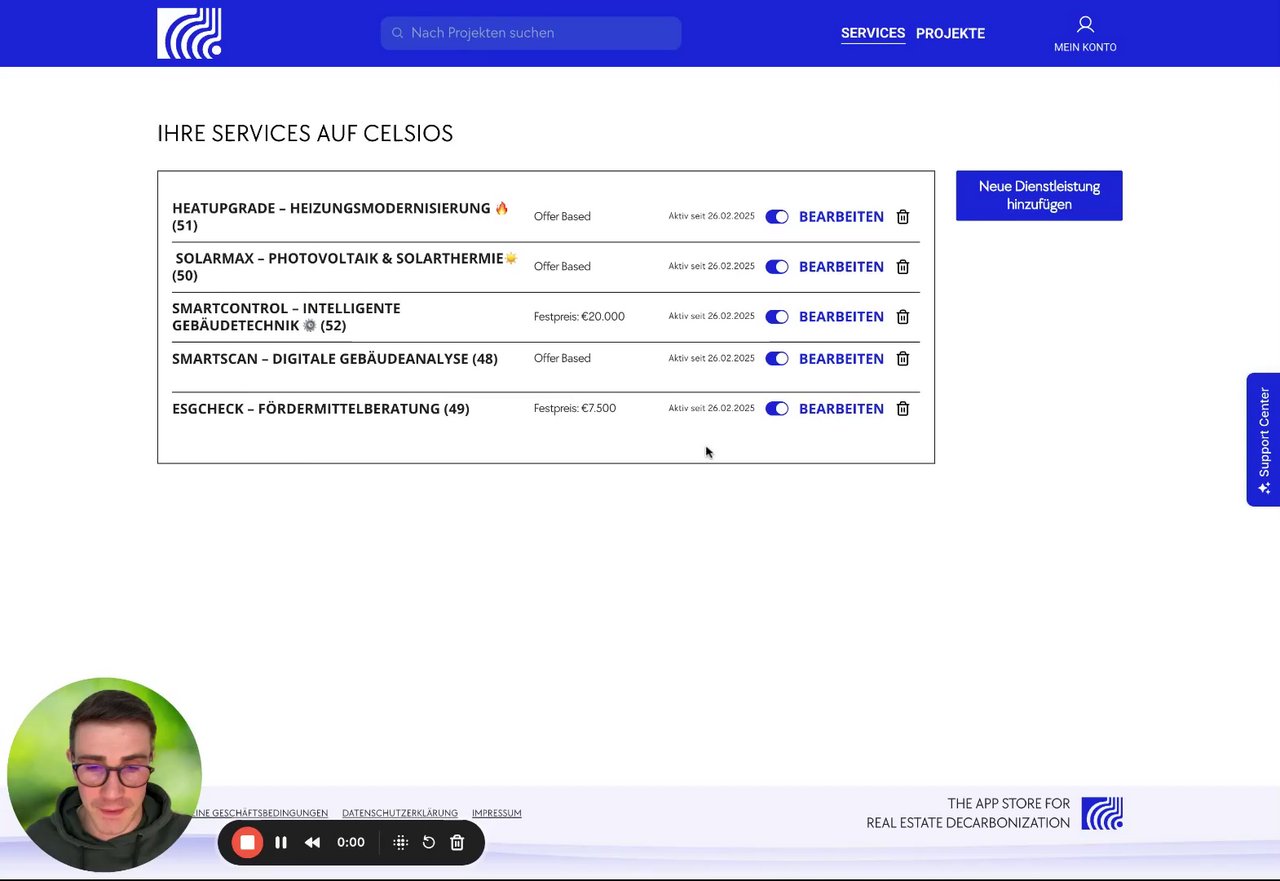Image resolution: width=1280 pixels, height=881 pixels.
Task: Edit the HeatUpgrade service with Bearbeiten
Action: click(841, 217)
